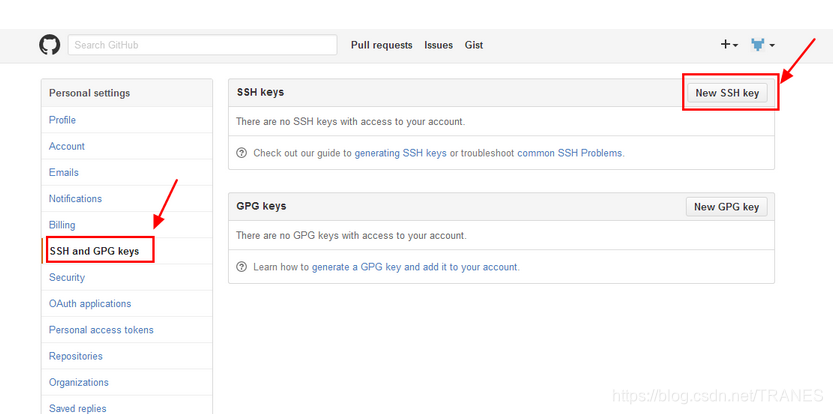Open Gist in the header
Image resolution: width=833 pixels, height=414 pixels.
point(474,45)
